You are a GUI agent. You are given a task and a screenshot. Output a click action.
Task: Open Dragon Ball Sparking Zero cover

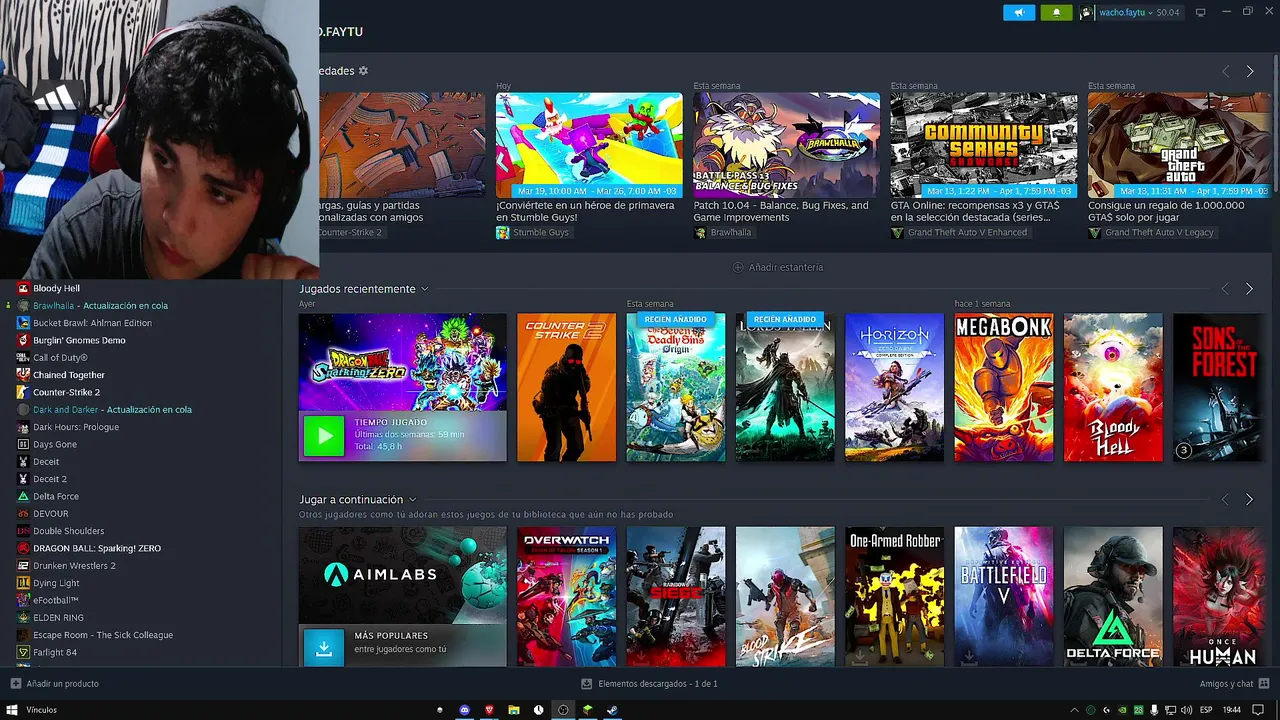(403, 362)
